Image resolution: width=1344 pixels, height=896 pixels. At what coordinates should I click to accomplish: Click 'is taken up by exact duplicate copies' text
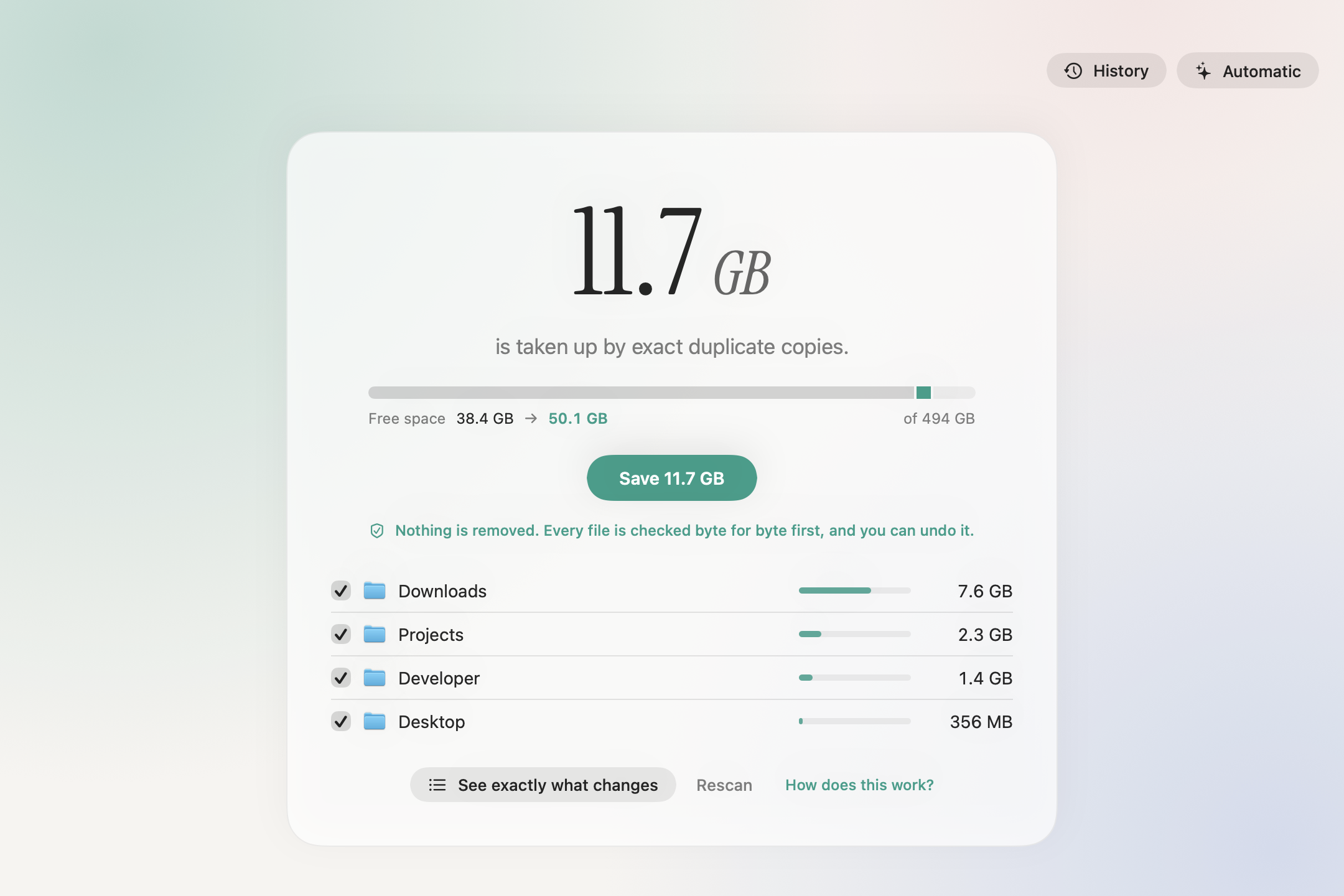(671, 347)
